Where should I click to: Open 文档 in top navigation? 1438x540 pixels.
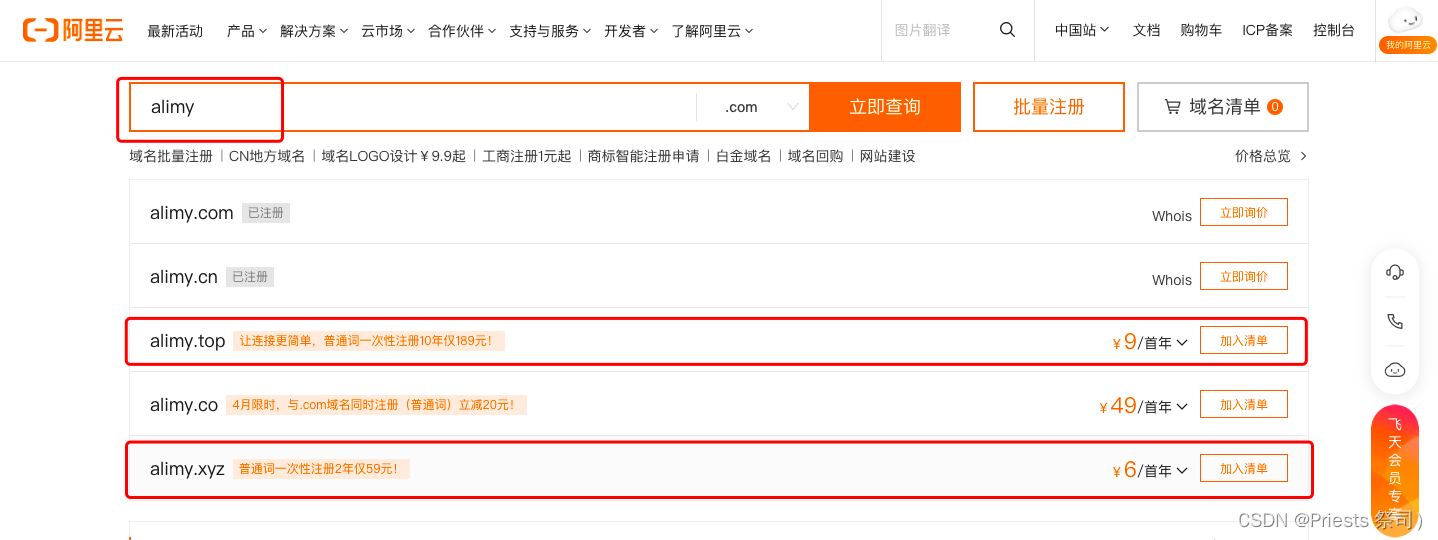[1146, 30]
